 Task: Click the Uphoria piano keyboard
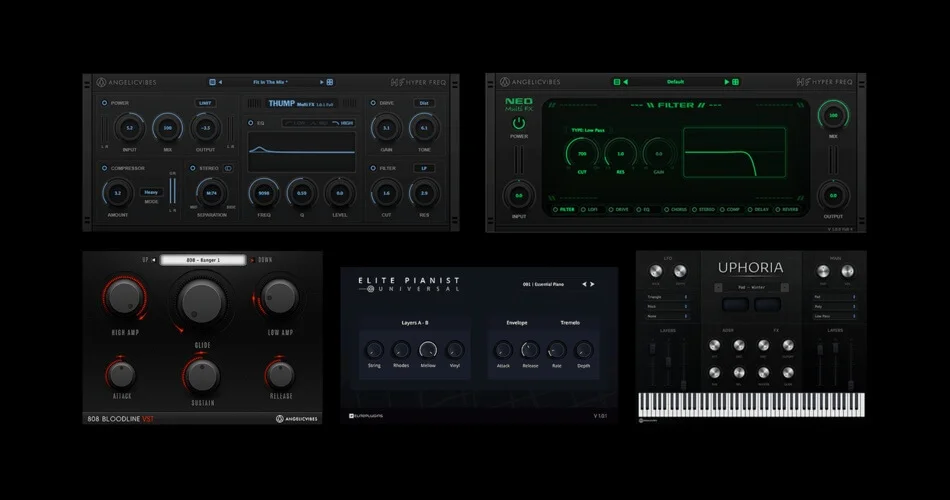[x=751, y=404]
